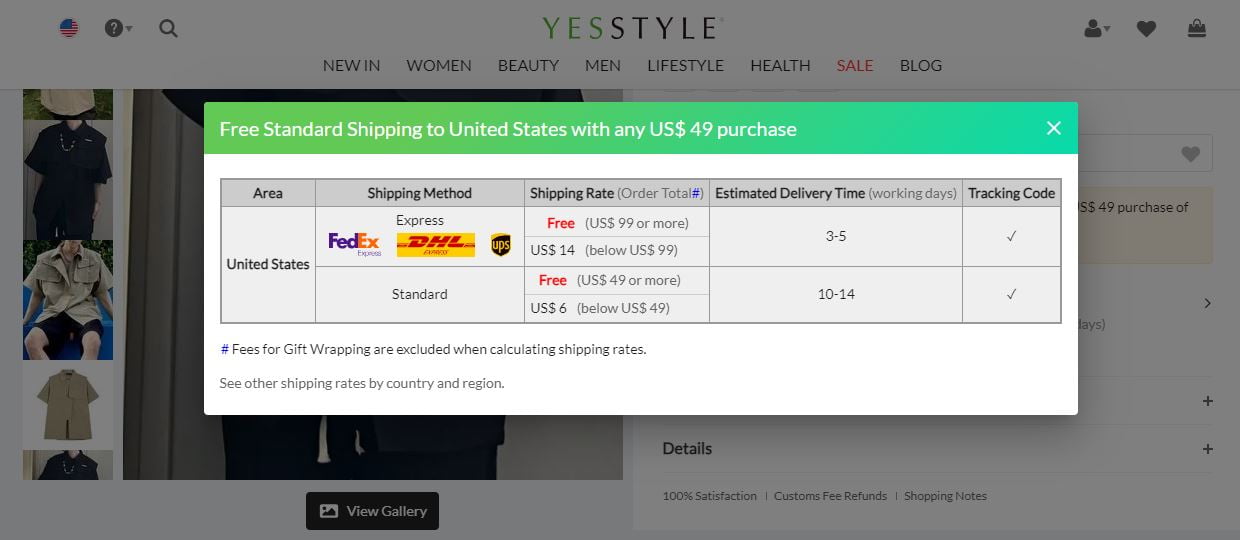Add product to wishlist heart button
The width and height of the screenshot is (1240, 540).
point(1190,154)
